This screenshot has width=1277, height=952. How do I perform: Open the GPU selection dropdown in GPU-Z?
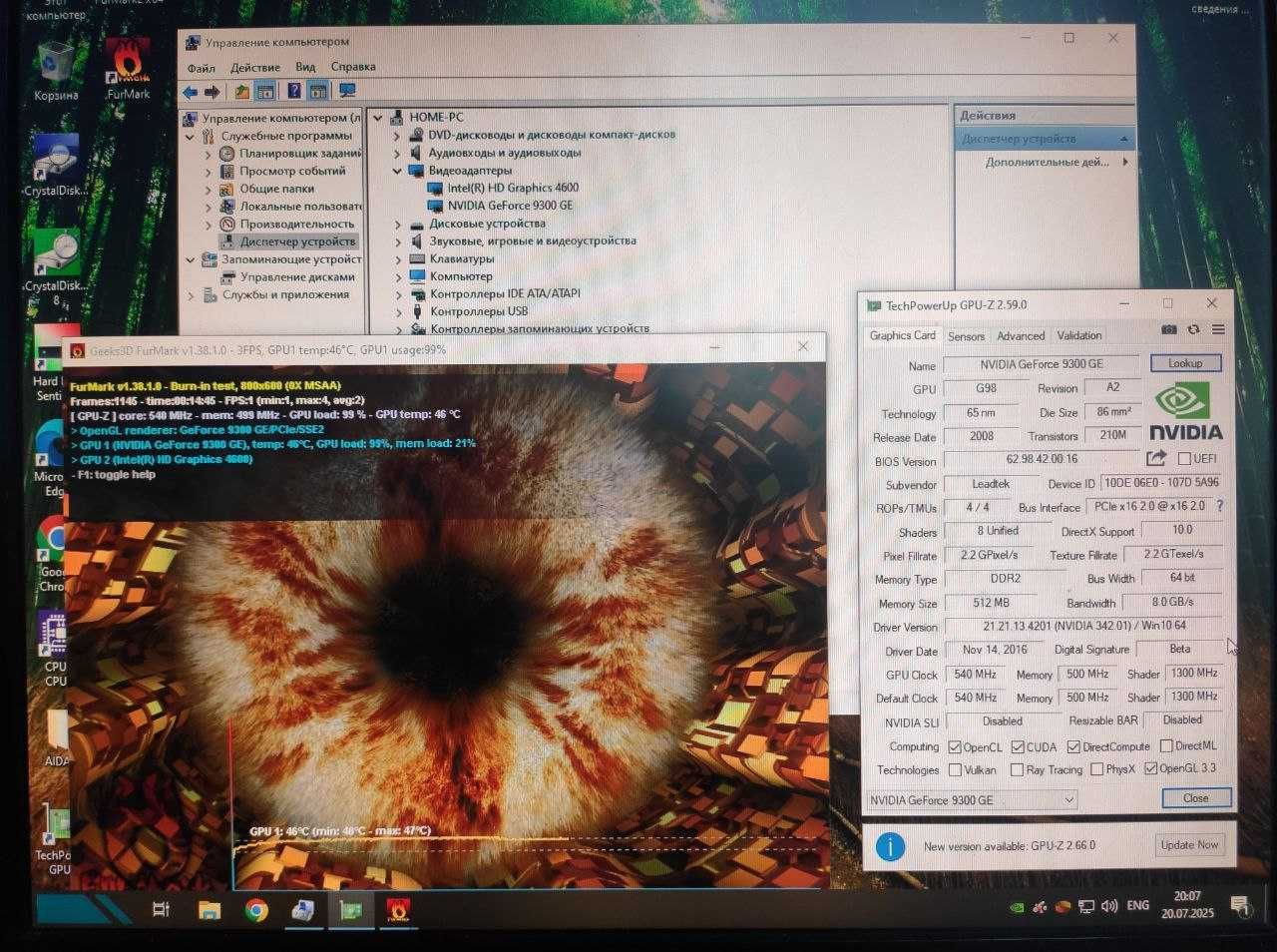click(x=971, y=799)
